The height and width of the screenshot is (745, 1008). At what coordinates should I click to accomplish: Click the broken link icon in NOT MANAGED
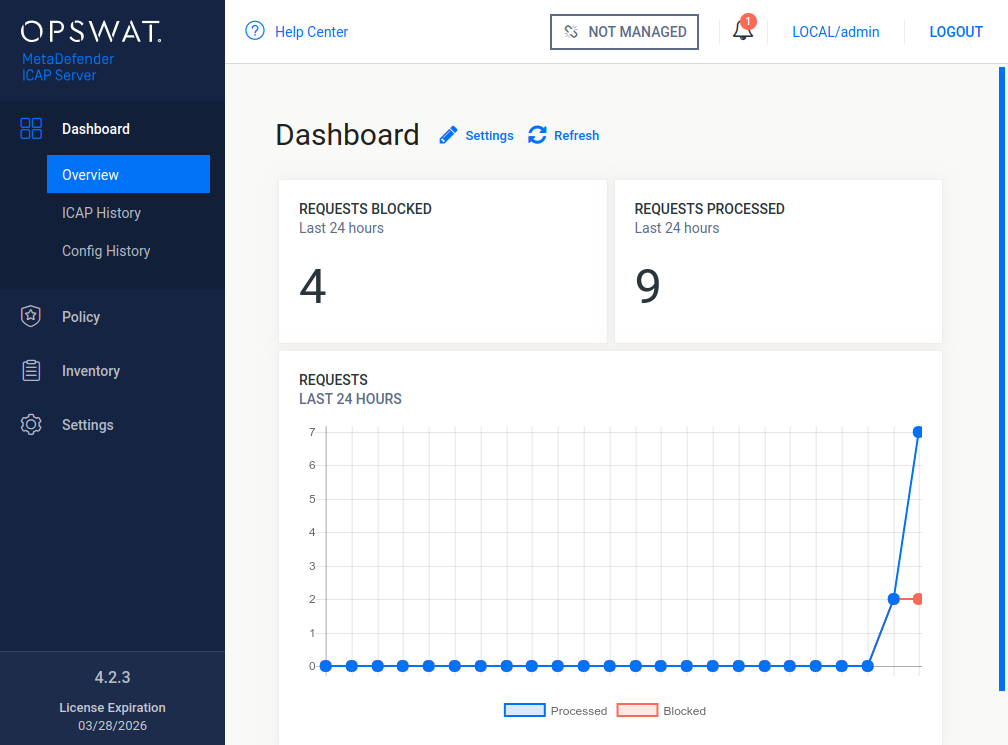571,31
